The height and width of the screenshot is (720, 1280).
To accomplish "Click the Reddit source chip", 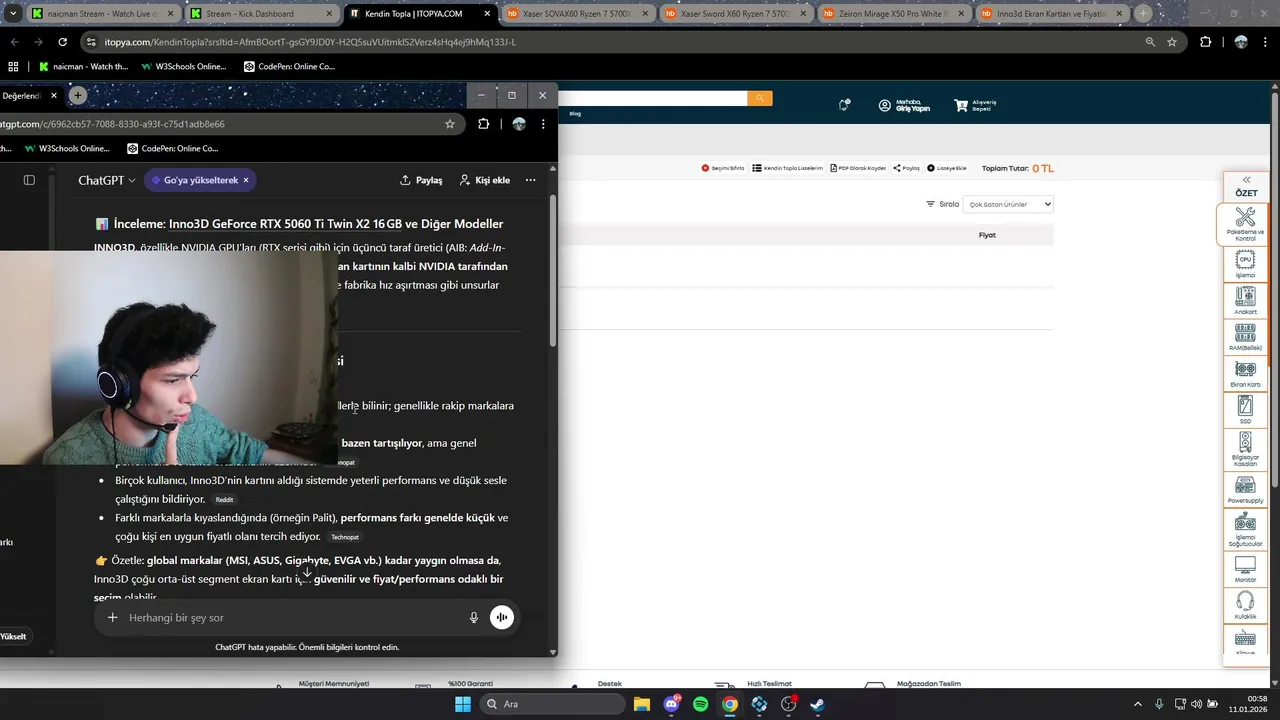I will (224, 499).
